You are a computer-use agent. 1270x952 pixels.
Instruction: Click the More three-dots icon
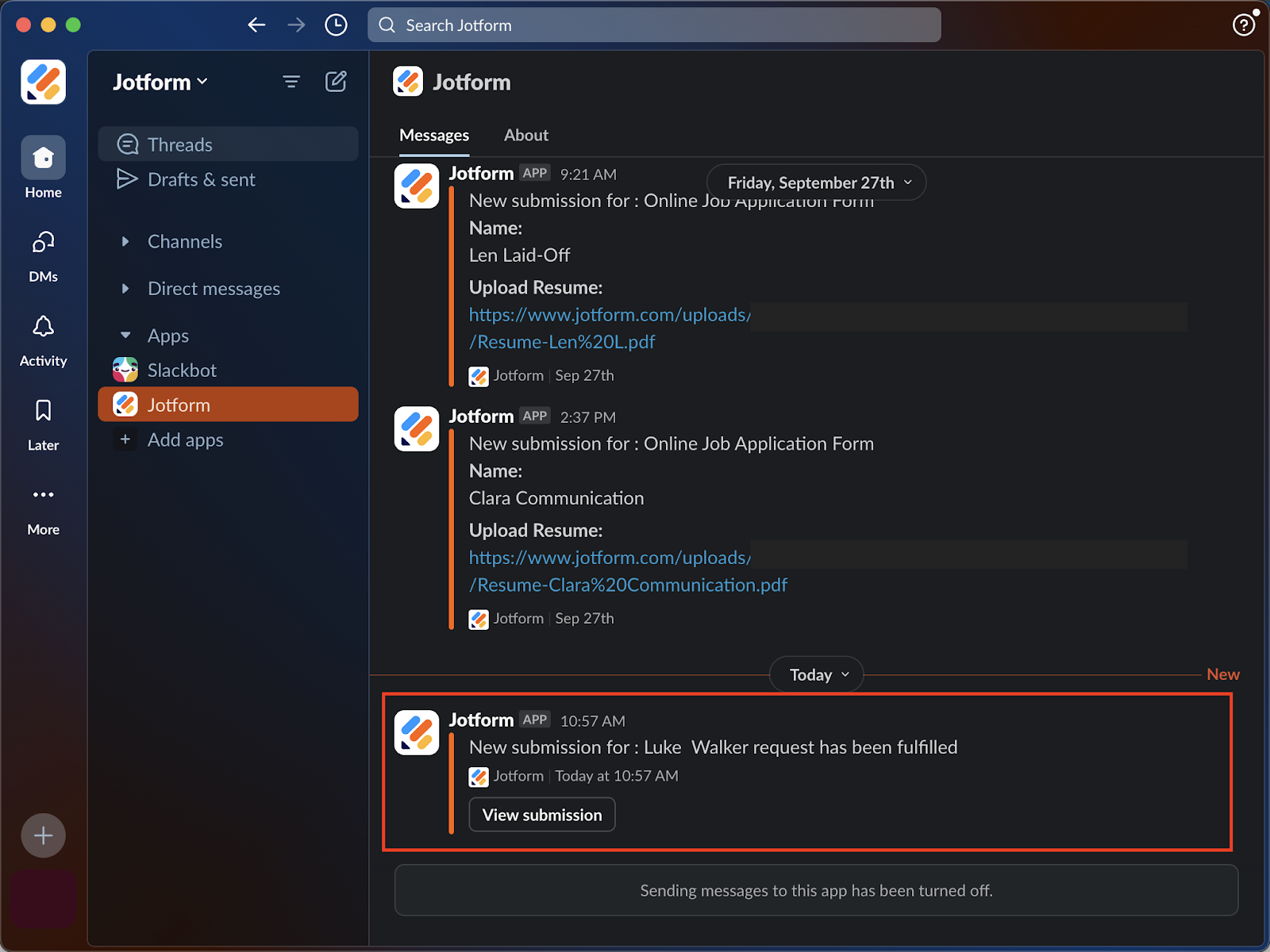[x=43, y=495]
